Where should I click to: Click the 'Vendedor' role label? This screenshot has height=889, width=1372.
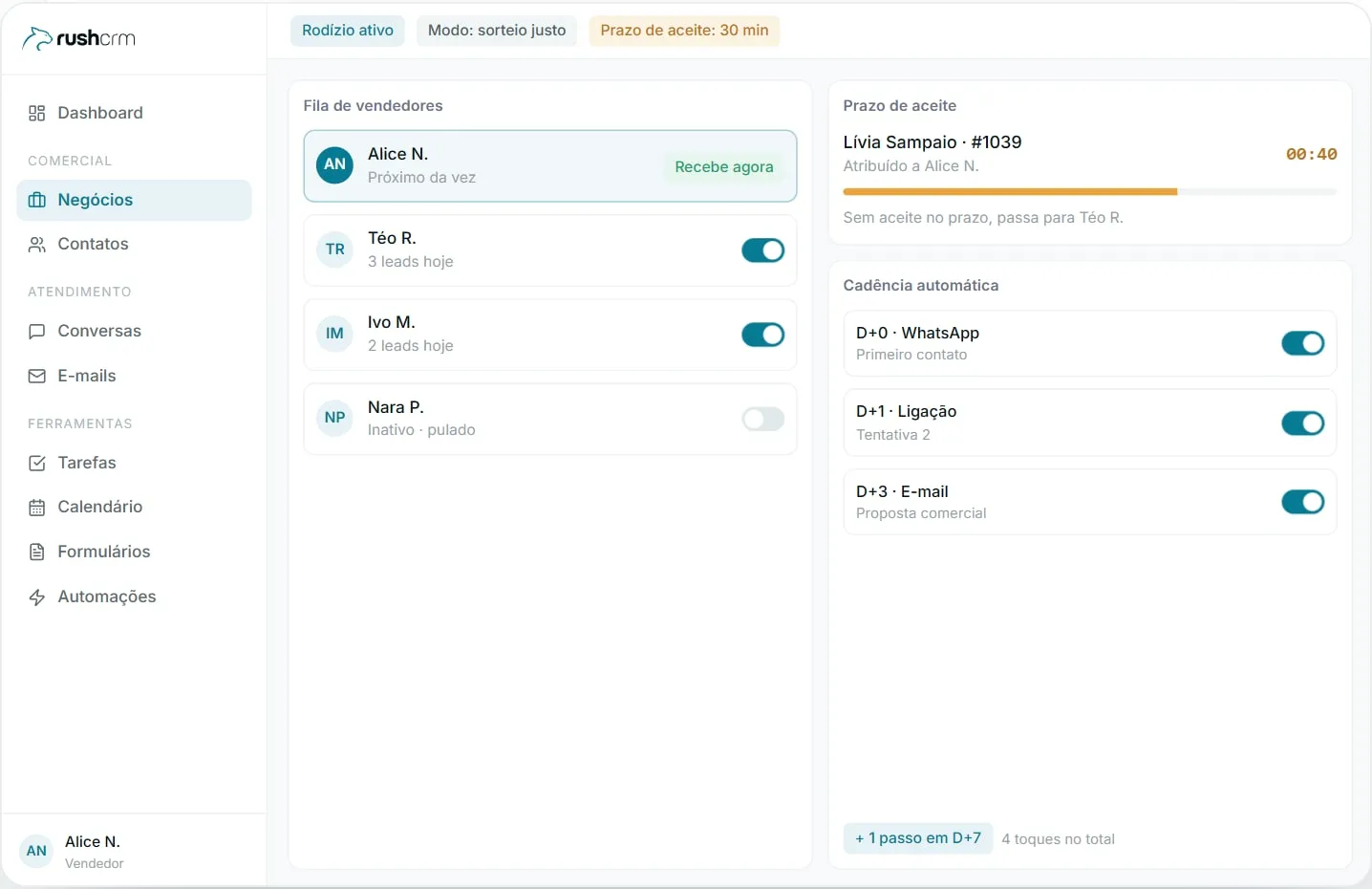[x=95, y=863]
